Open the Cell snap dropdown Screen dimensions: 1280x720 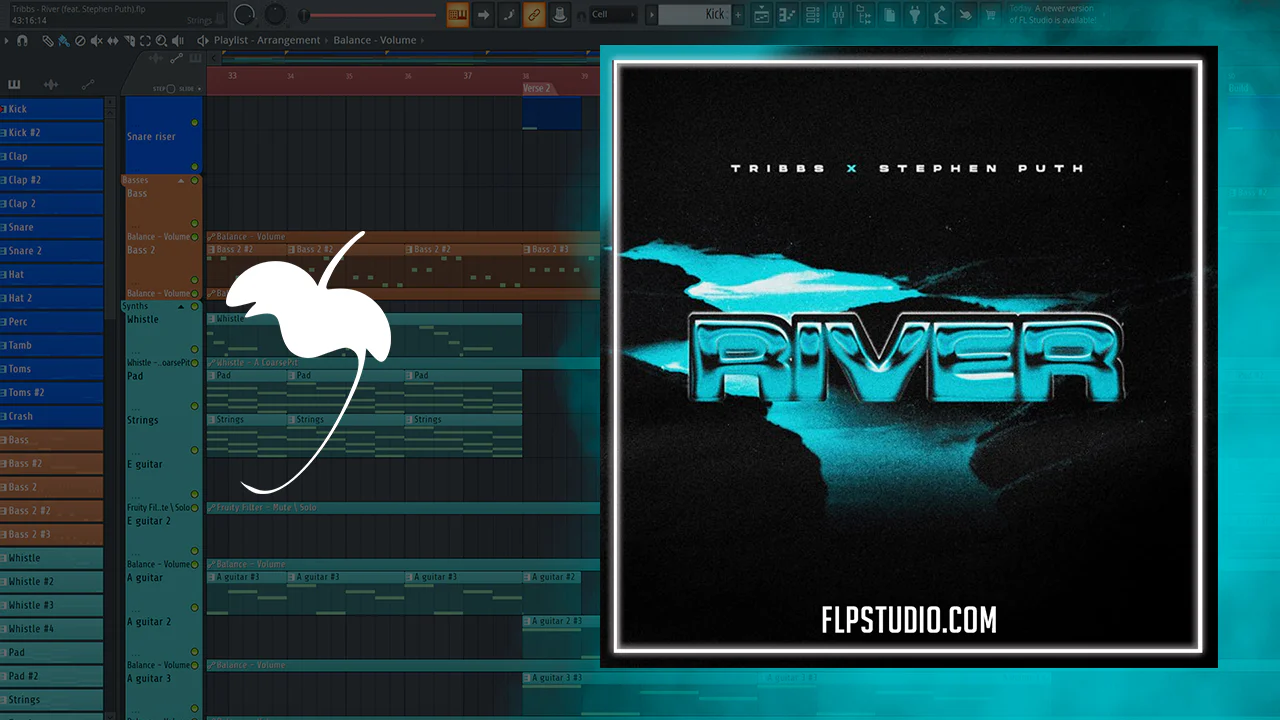tap(613, 15)
